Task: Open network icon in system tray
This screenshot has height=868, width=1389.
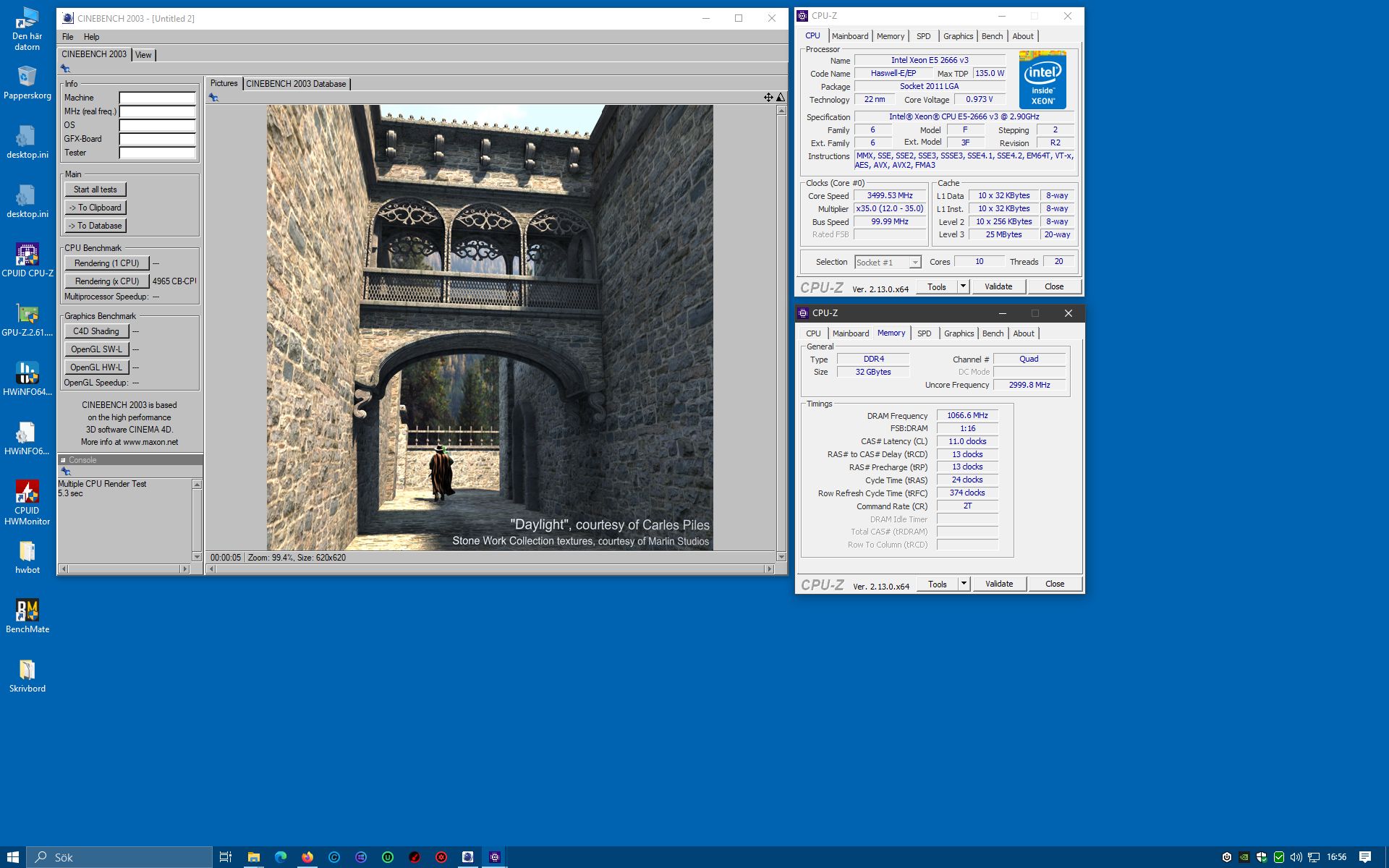Action: click(x=1314, y=857)
